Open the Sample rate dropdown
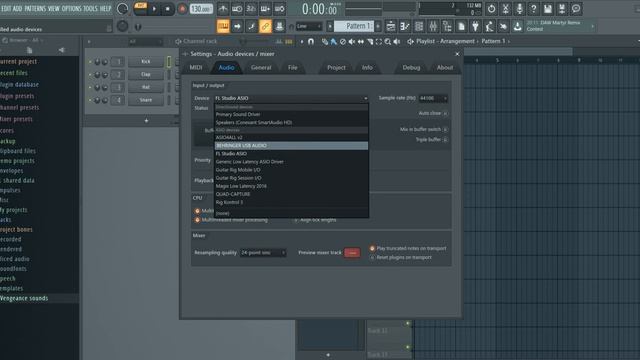 pyautogui.click(x=433, y=98)
